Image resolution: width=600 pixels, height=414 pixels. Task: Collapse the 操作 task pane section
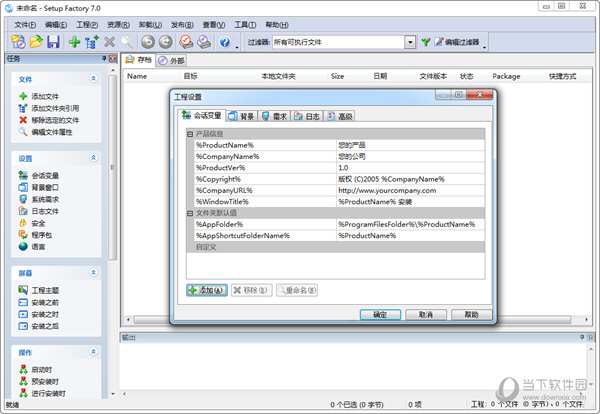point(93,352)
